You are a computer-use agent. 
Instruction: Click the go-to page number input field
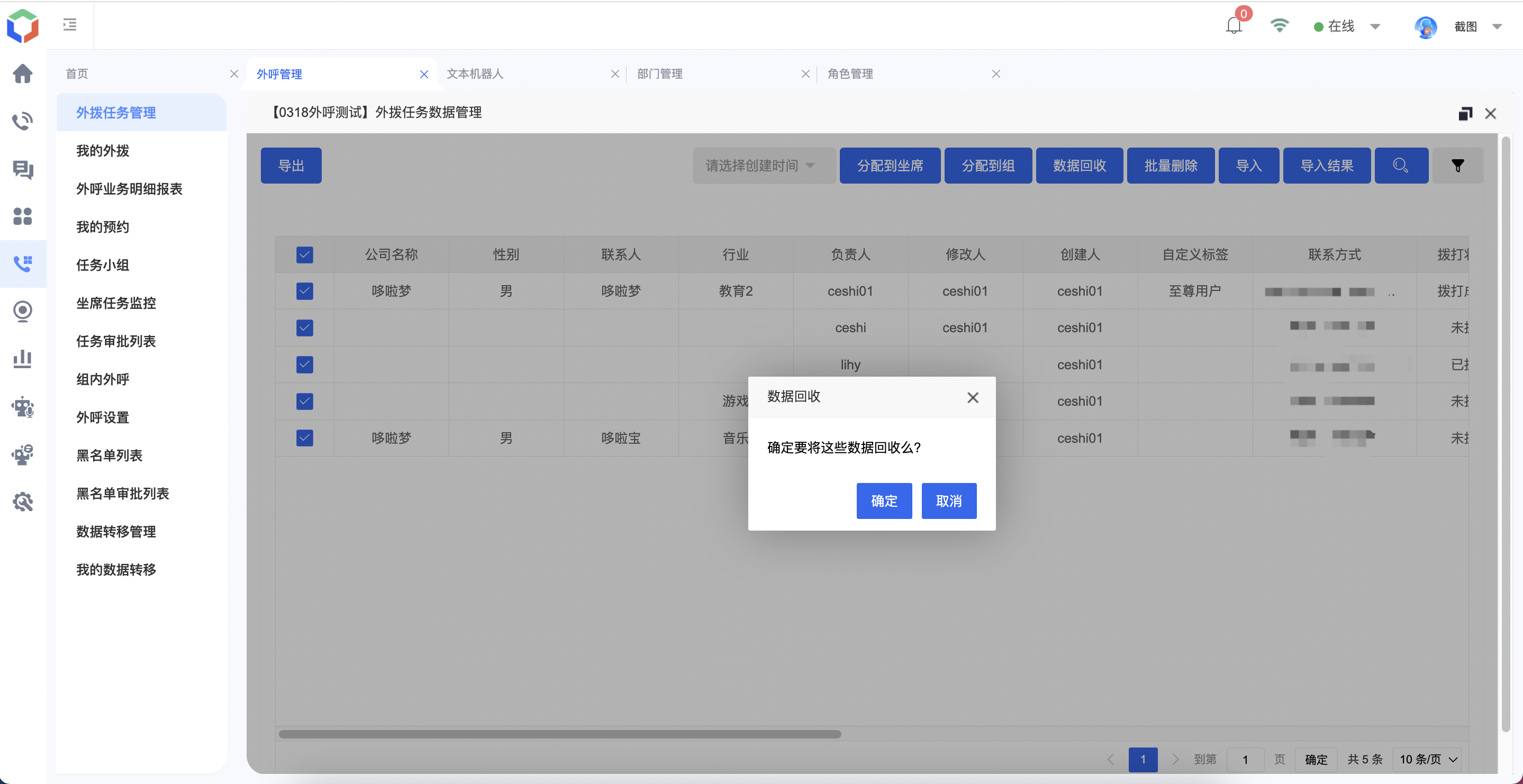(1245, 759)
